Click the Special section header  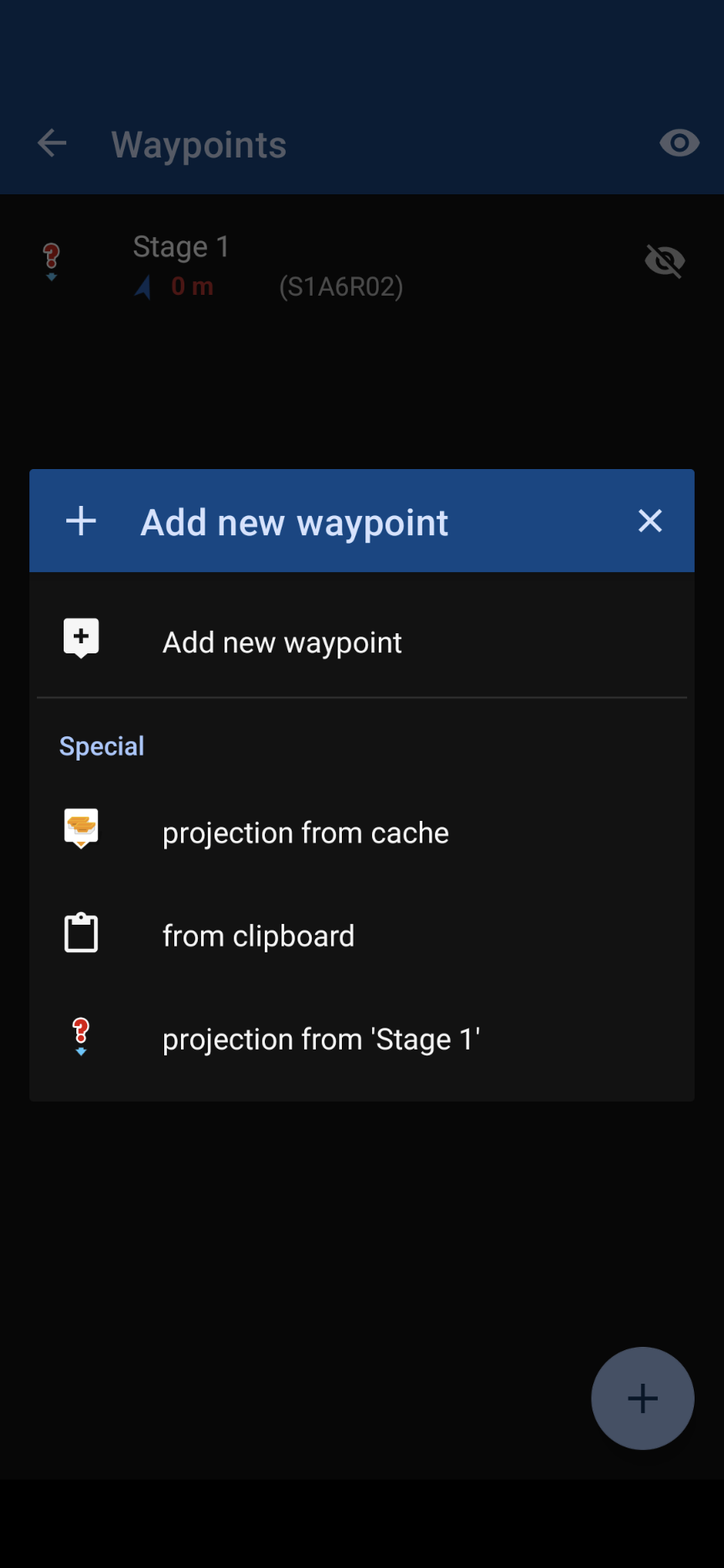click(101, 746)
